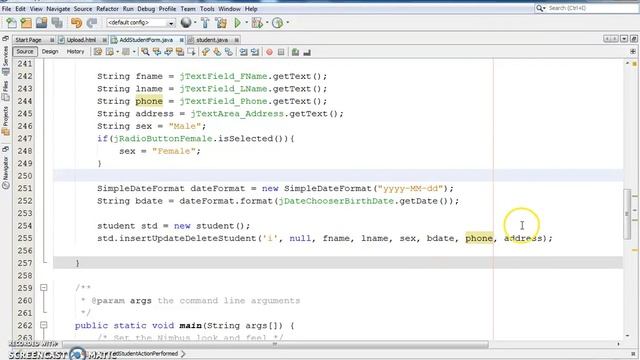Click the browser globe icon

point(186,23)
